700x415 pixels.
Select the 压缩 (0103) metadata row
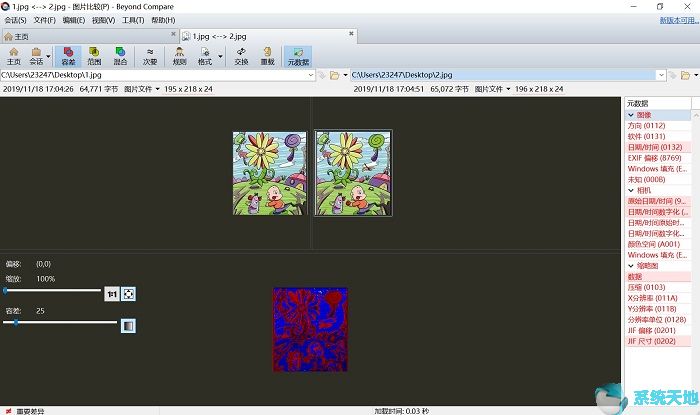(x=658, y=287)
